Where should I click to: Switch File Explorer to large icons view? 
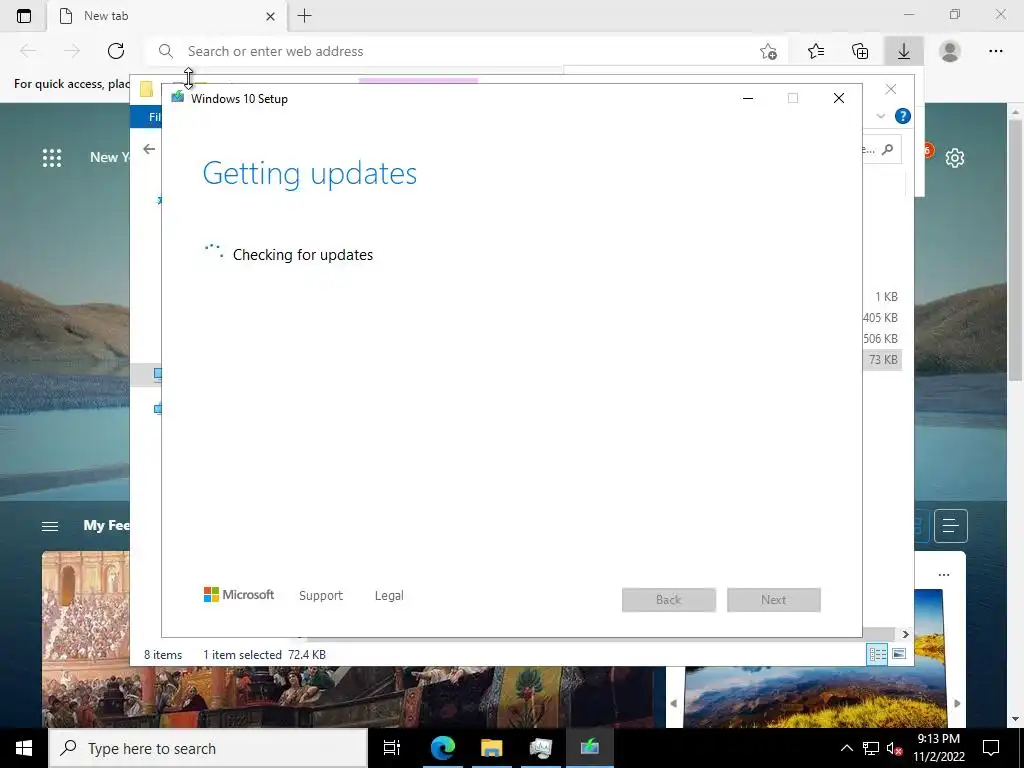899,654
